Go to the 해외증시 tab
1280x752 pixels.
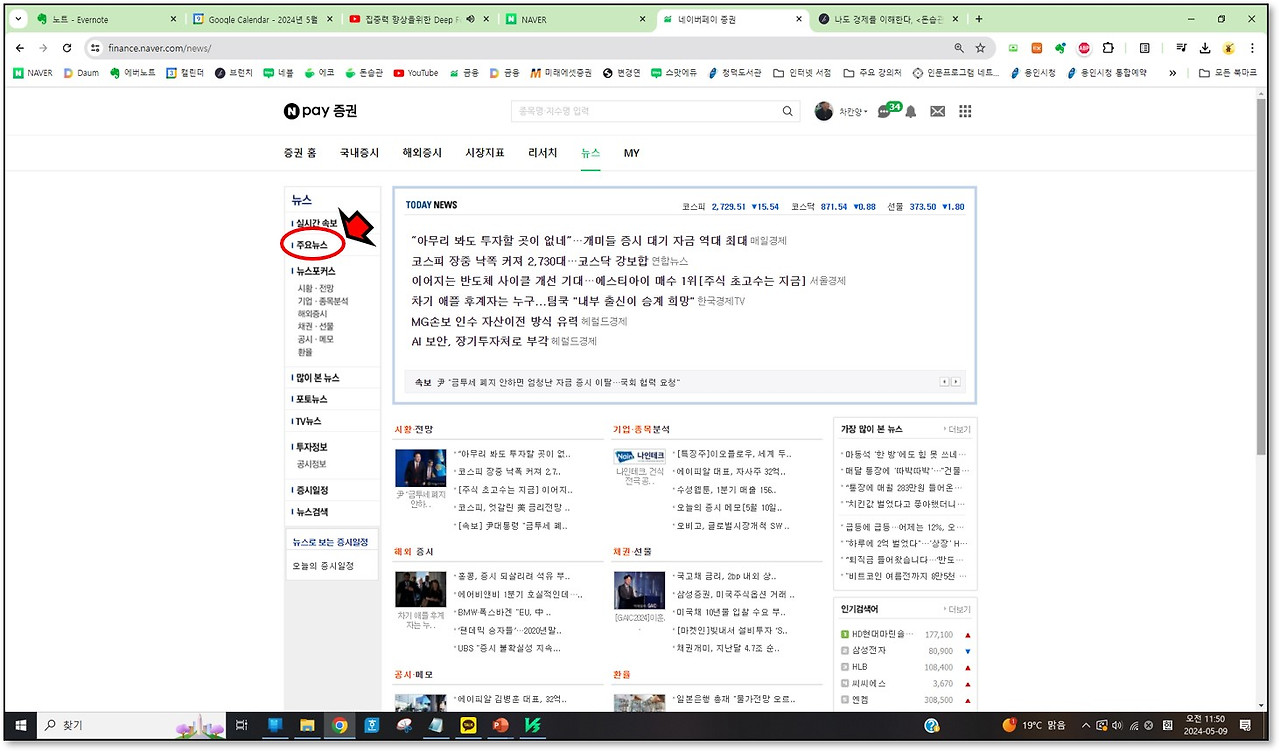coord(422,153)
